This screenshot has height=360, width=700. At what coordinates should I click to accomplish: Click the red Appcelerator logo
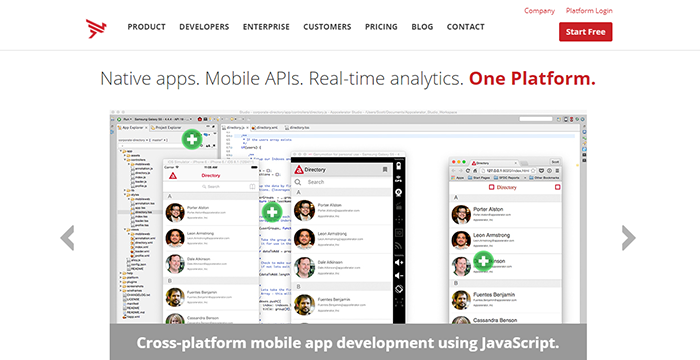click(96, 29)
